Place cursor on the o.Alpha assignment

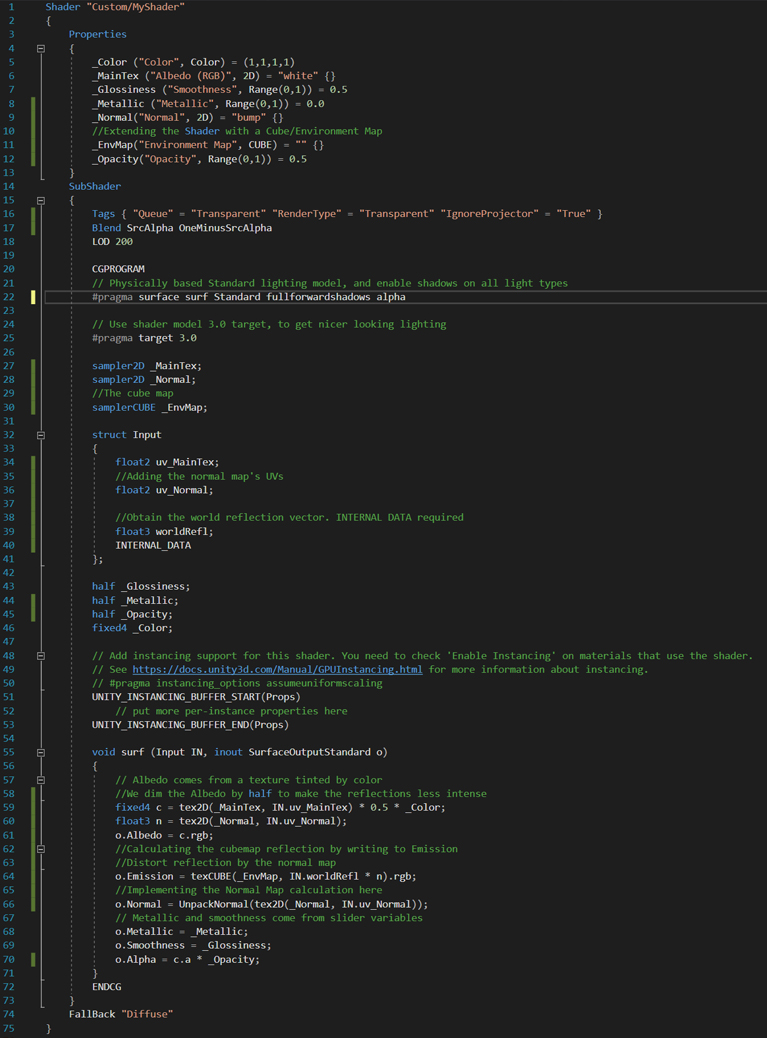point(187,959)
